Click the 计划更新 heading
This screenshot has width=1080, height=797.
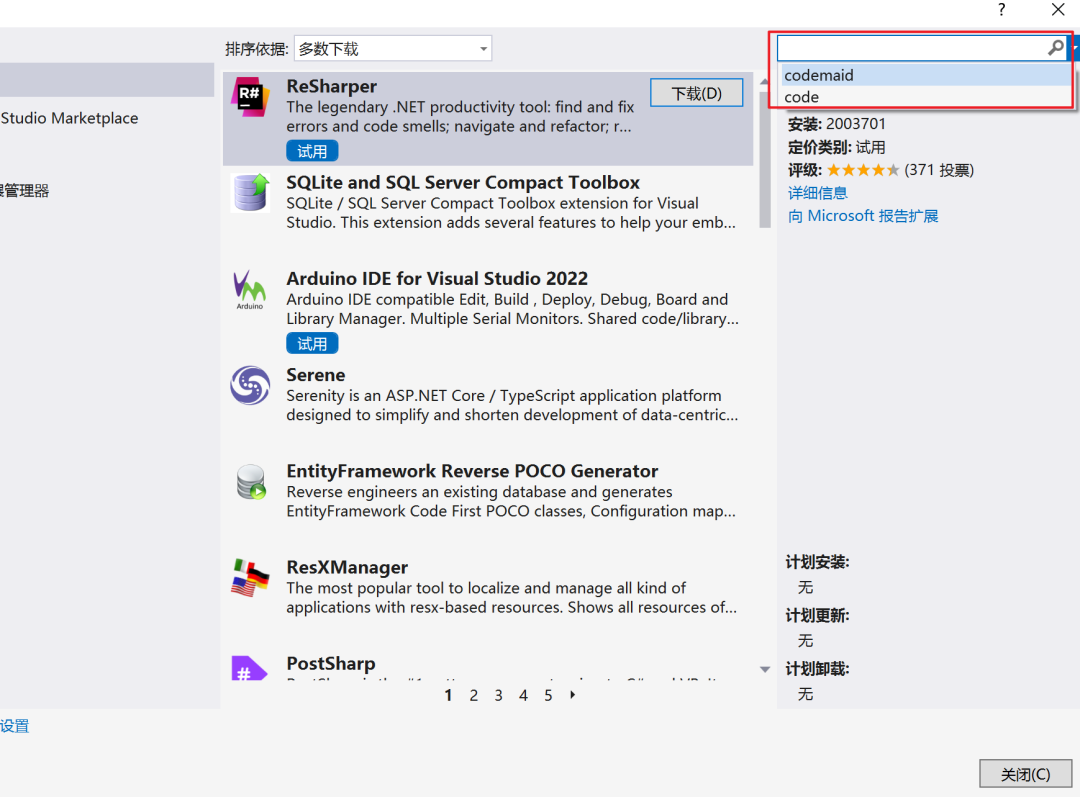(818, 616)
